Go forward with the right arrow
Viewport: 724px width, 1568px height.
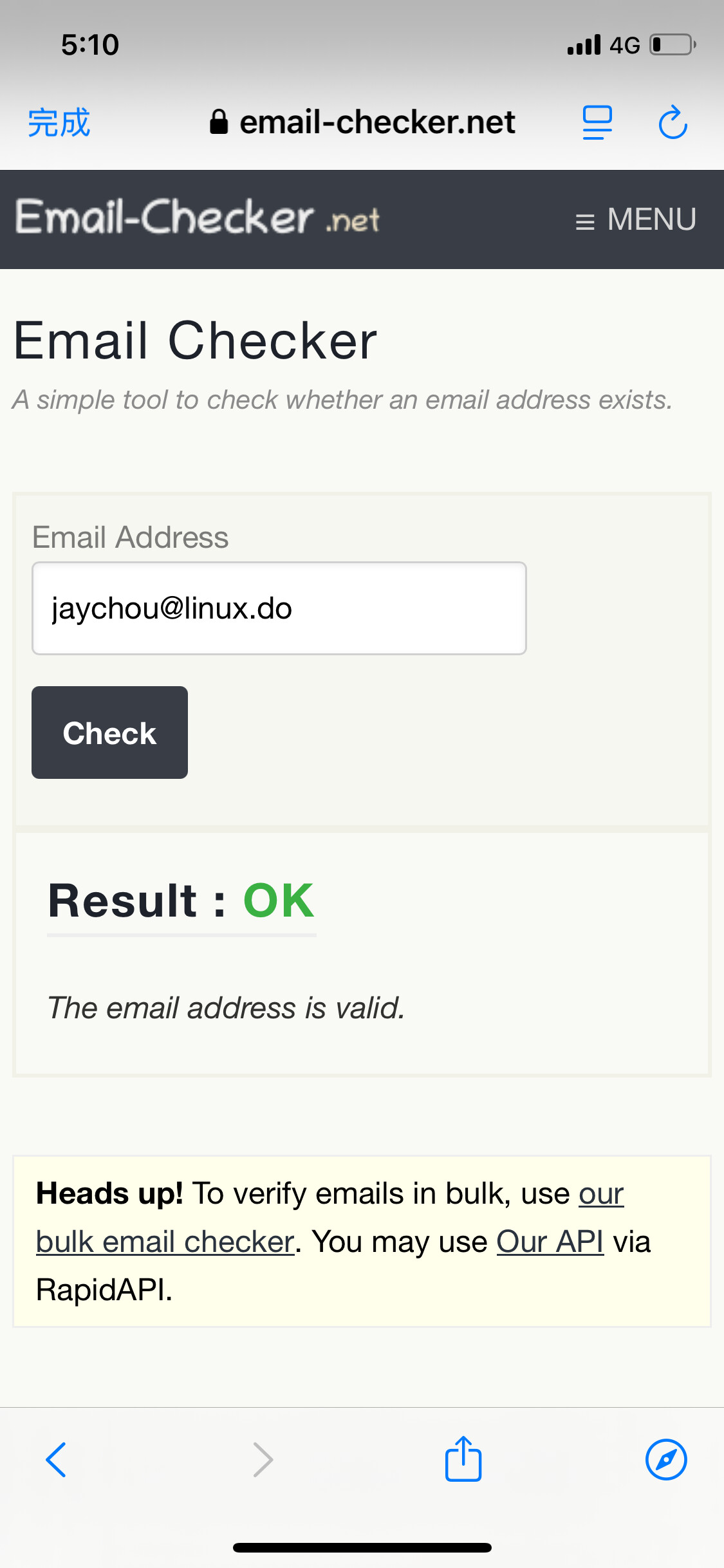[x=263, y=1459]
